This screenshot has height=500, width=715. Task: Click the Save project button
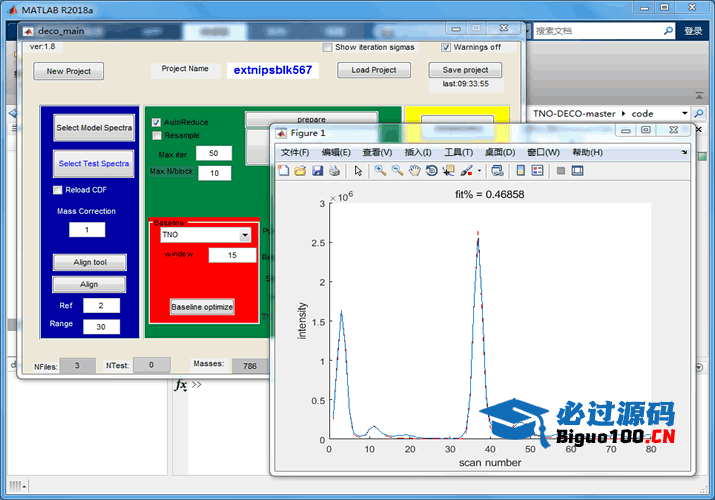465,70
